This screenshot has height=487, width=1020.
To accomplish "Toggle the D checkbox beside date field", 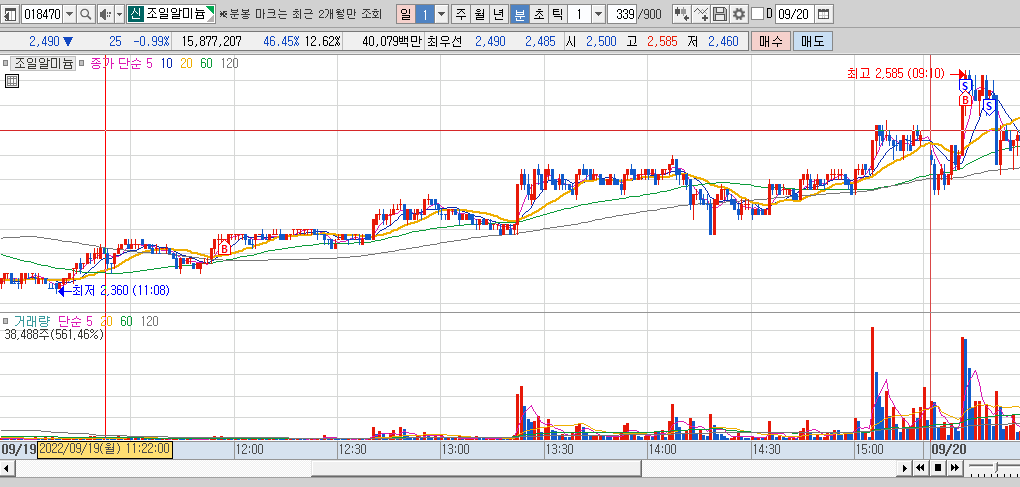I will click(x=757, y=14).
